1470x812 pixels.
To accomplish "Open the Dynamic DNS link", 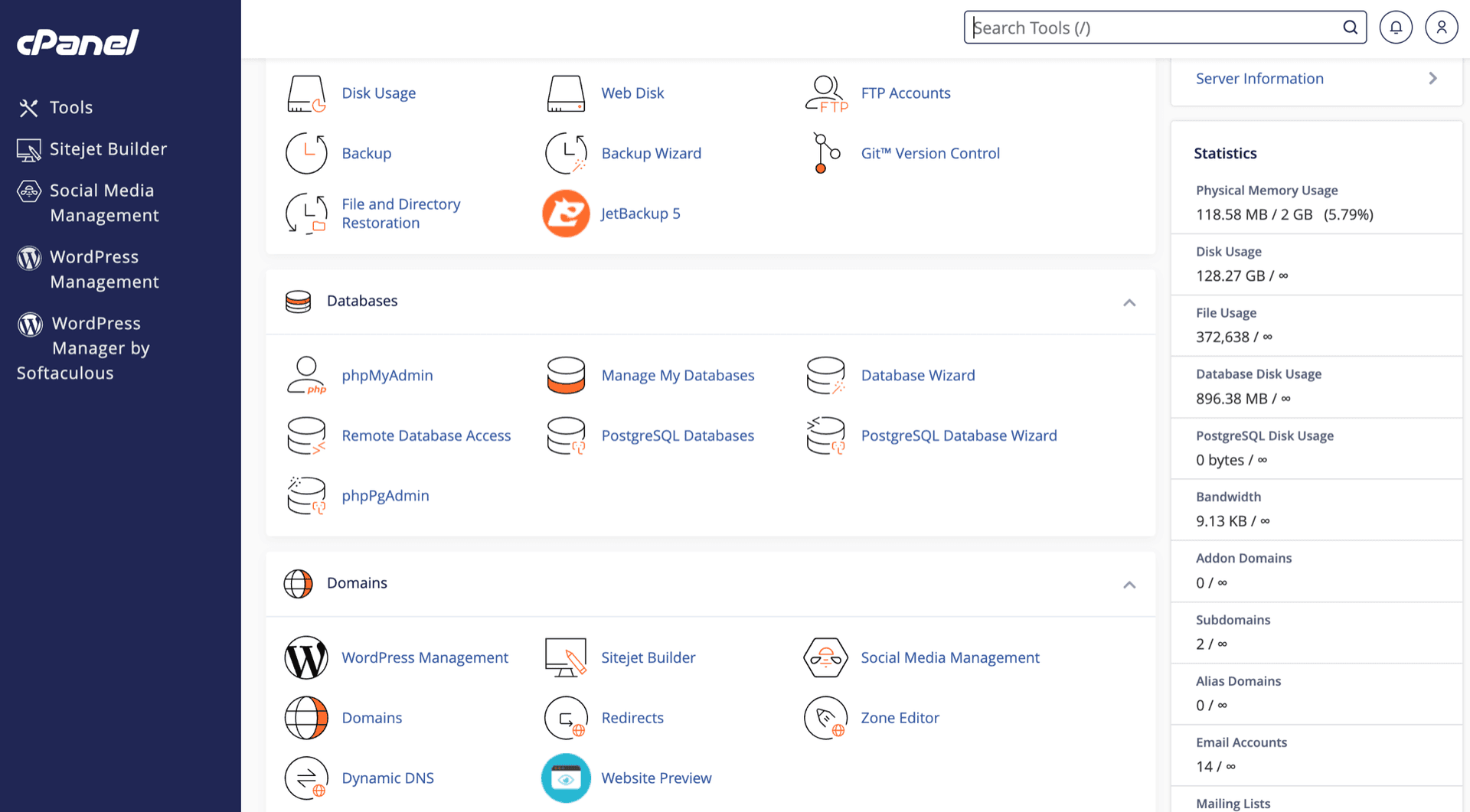I will (x=387, y=778).
